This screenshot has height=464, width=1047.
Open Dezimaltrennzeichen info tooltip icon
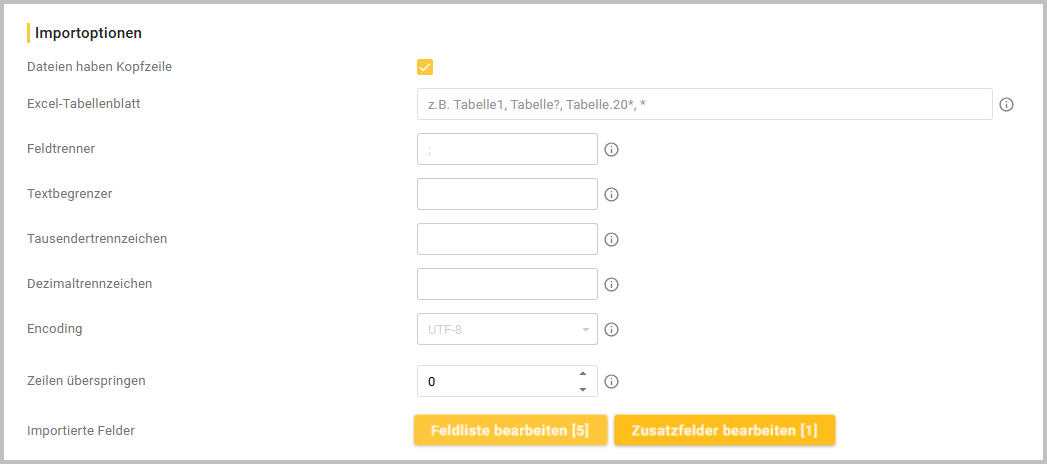click(x=612, y=284)
